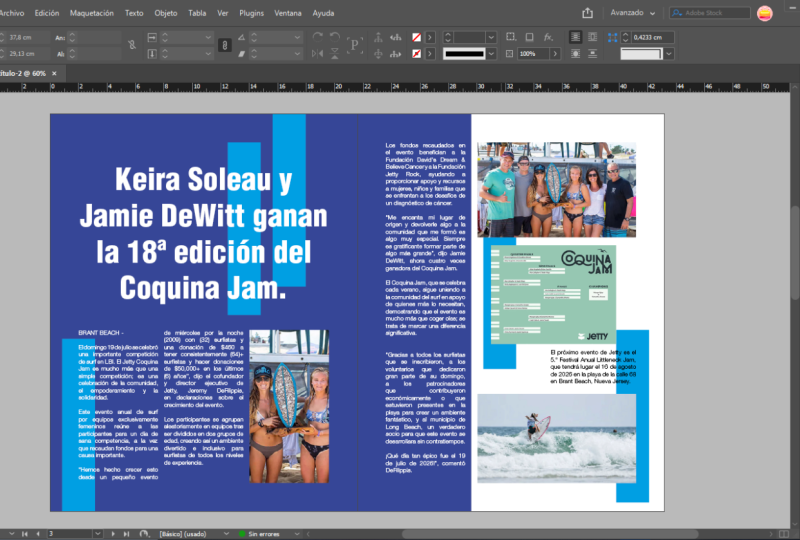Toggle constrain scale percentages link

(224, 45)
